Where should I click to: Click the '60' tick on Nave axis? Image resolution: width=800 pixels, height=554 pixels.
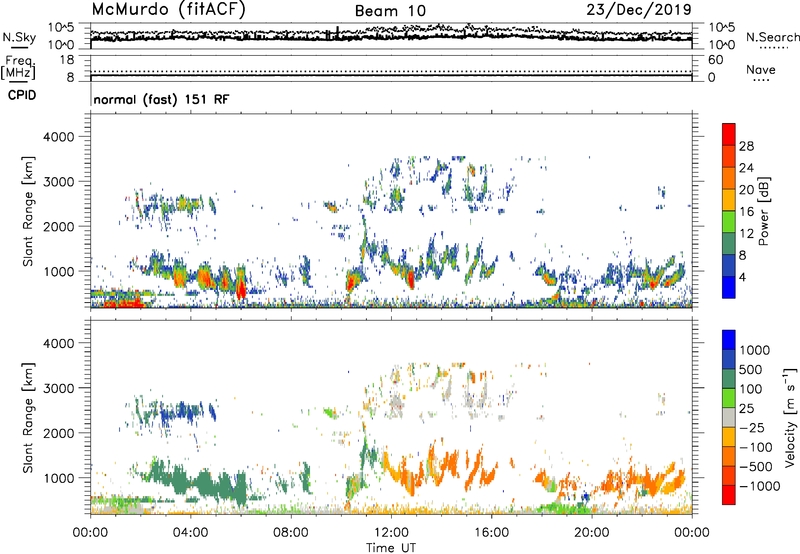tap(715, 60)
